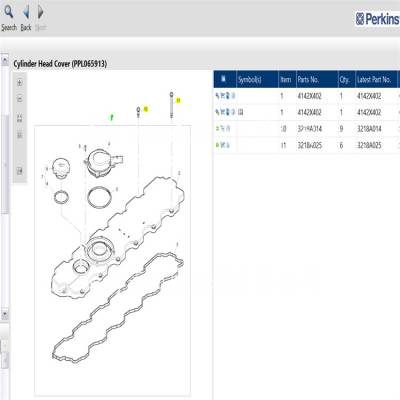The image size is (400, 400).
Task: Click the icon directly below zoom out
Action: [20, 118]
